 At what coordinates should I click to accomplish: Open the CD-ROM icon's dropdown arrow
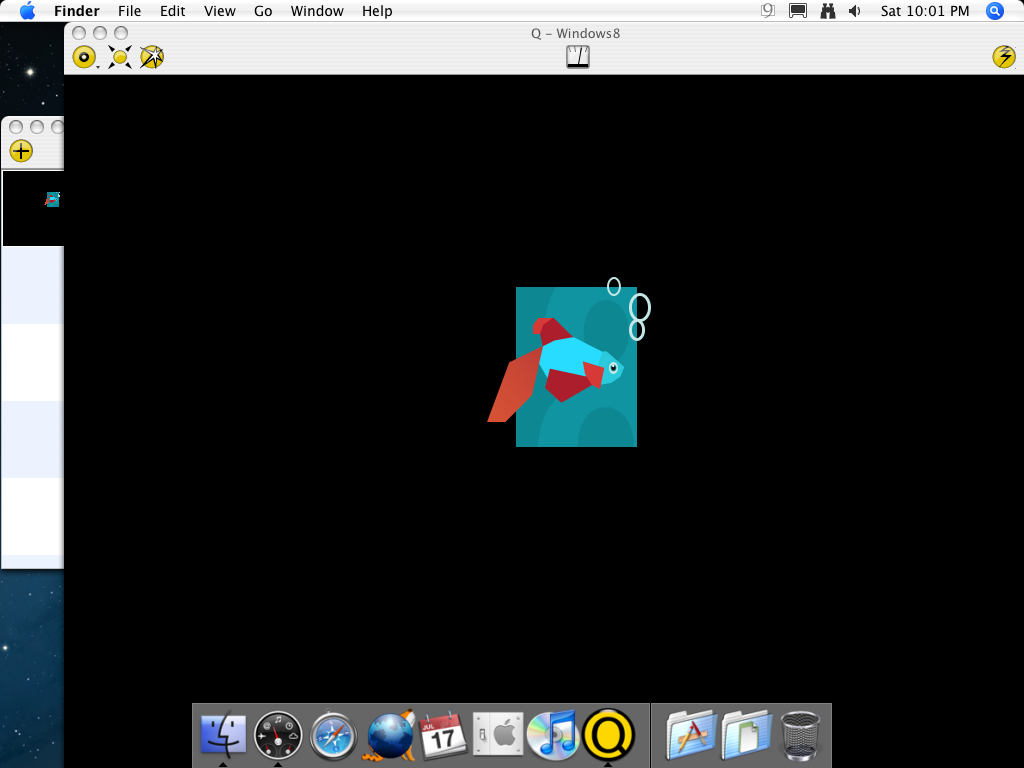[98, 67]
